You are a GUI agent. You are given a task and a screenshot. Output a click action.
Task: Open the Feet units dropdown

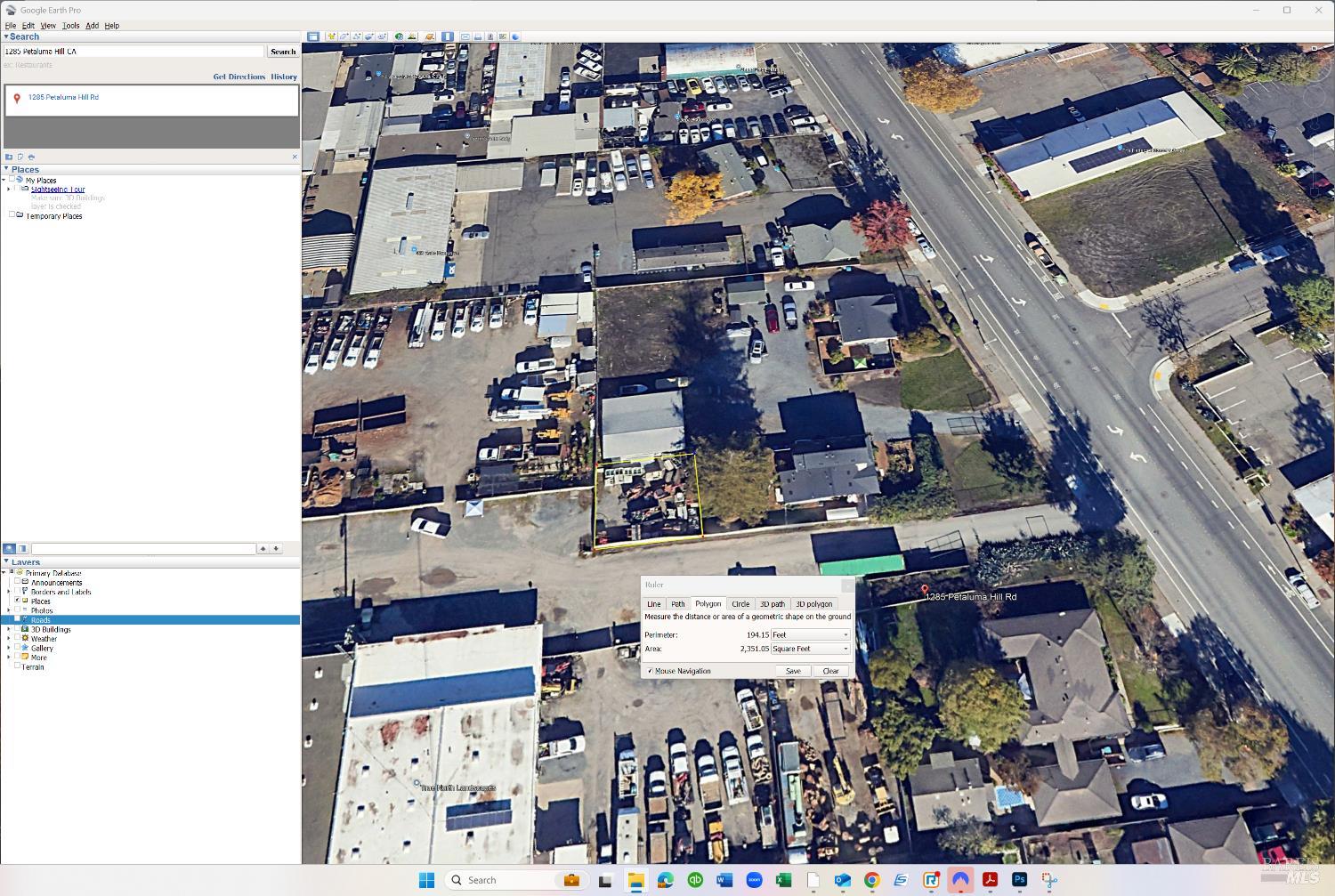point(810,634)
